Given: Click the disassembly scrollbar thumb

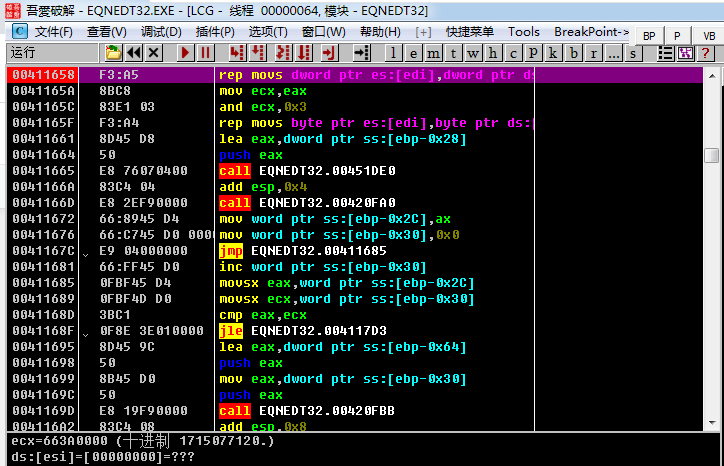Looking at the screenshot, I should pos(712,155).
